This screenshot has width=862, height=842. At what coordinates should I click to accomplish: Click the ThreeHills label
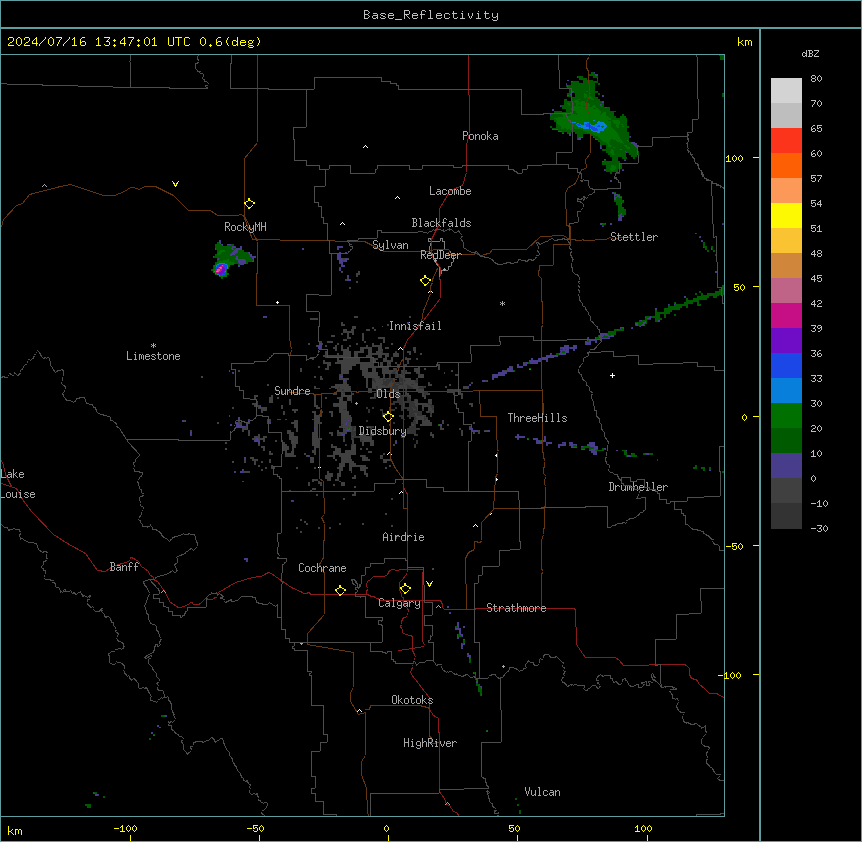(537, 418)
